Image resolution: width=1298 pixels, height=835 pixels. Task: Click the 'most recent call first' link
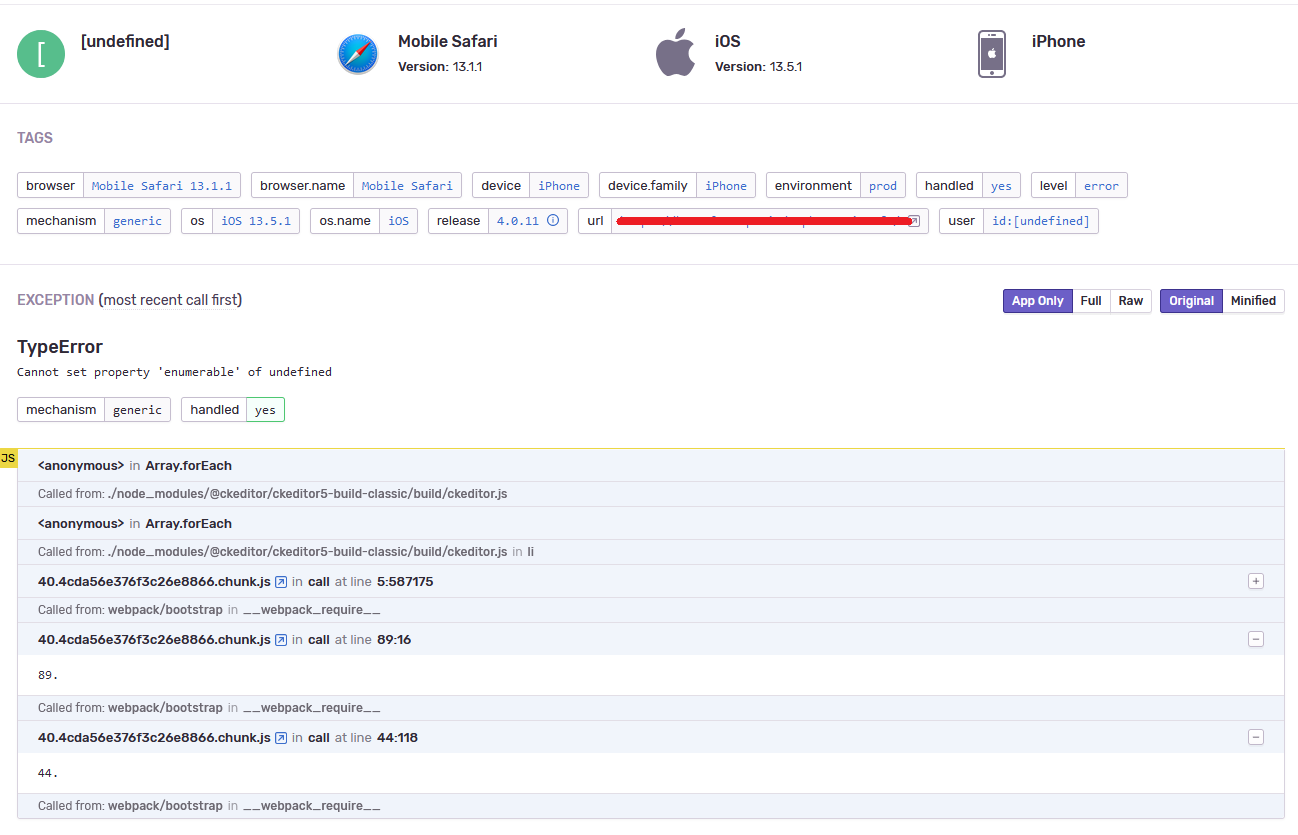click(x=170, y=299)
